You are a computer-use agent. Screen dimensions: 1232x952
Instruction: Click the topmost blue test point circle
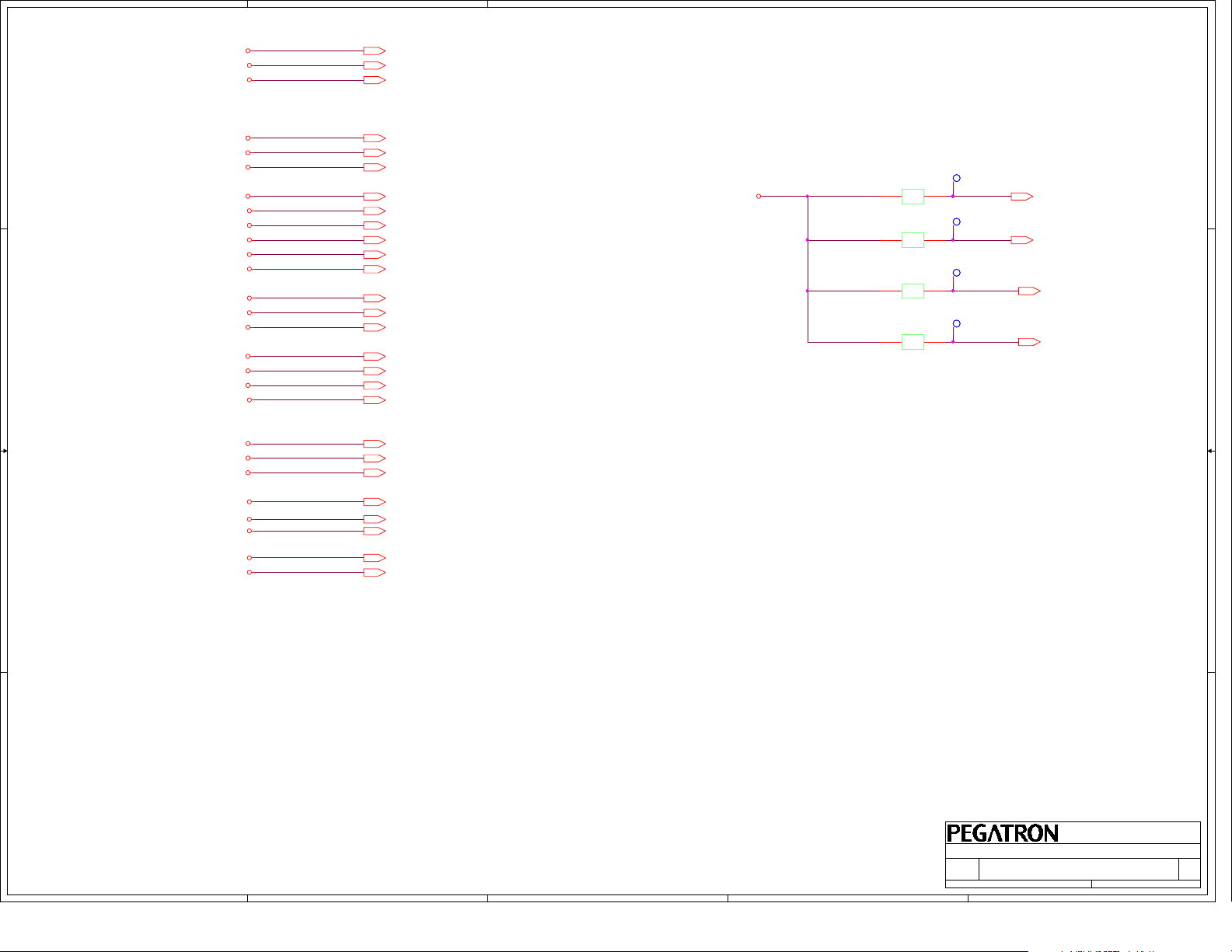point(957,178)
